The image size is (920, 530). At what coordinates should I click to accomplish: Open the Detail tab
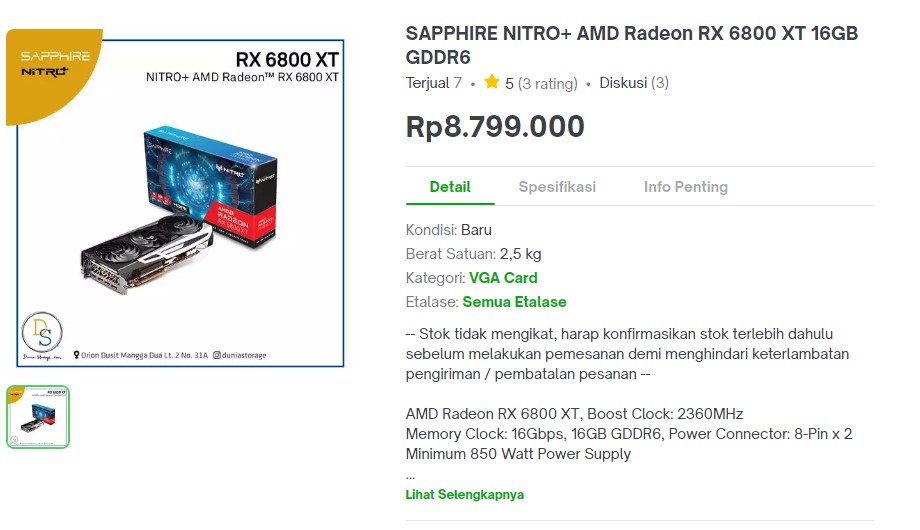pyautogui.click(x=450, y=187)
